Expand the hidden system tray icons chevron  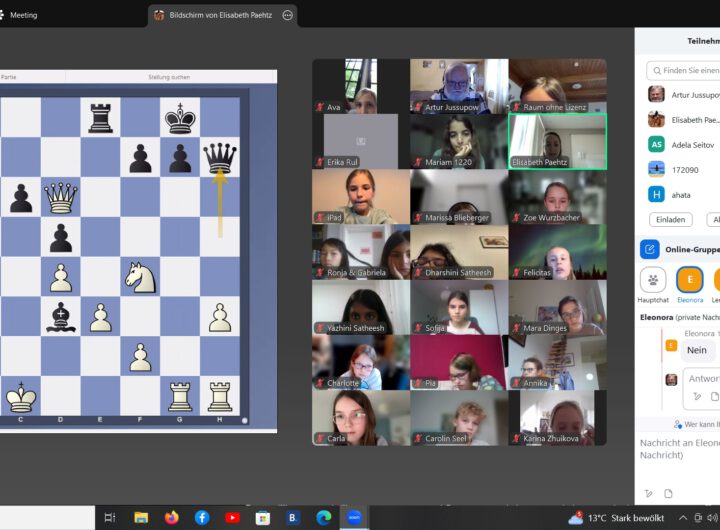[682, 517]
